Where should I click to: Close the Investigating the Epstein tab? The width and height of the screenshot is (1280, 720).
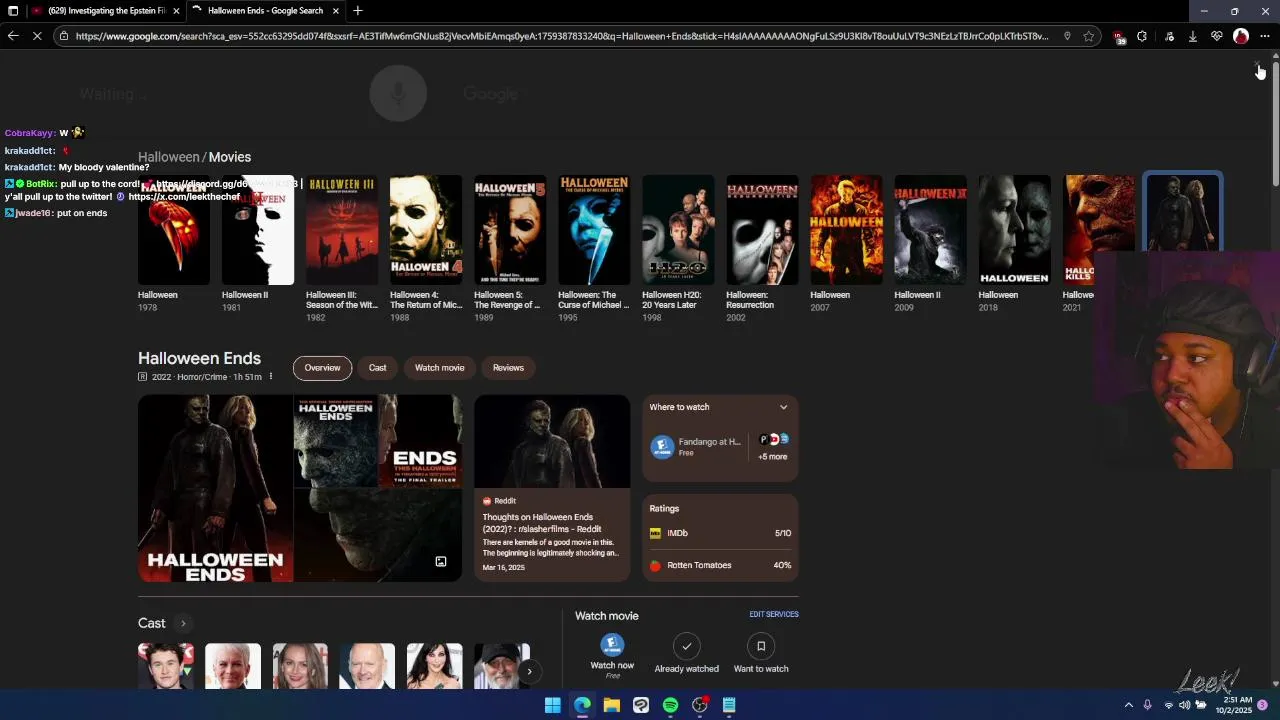(177, 11)
